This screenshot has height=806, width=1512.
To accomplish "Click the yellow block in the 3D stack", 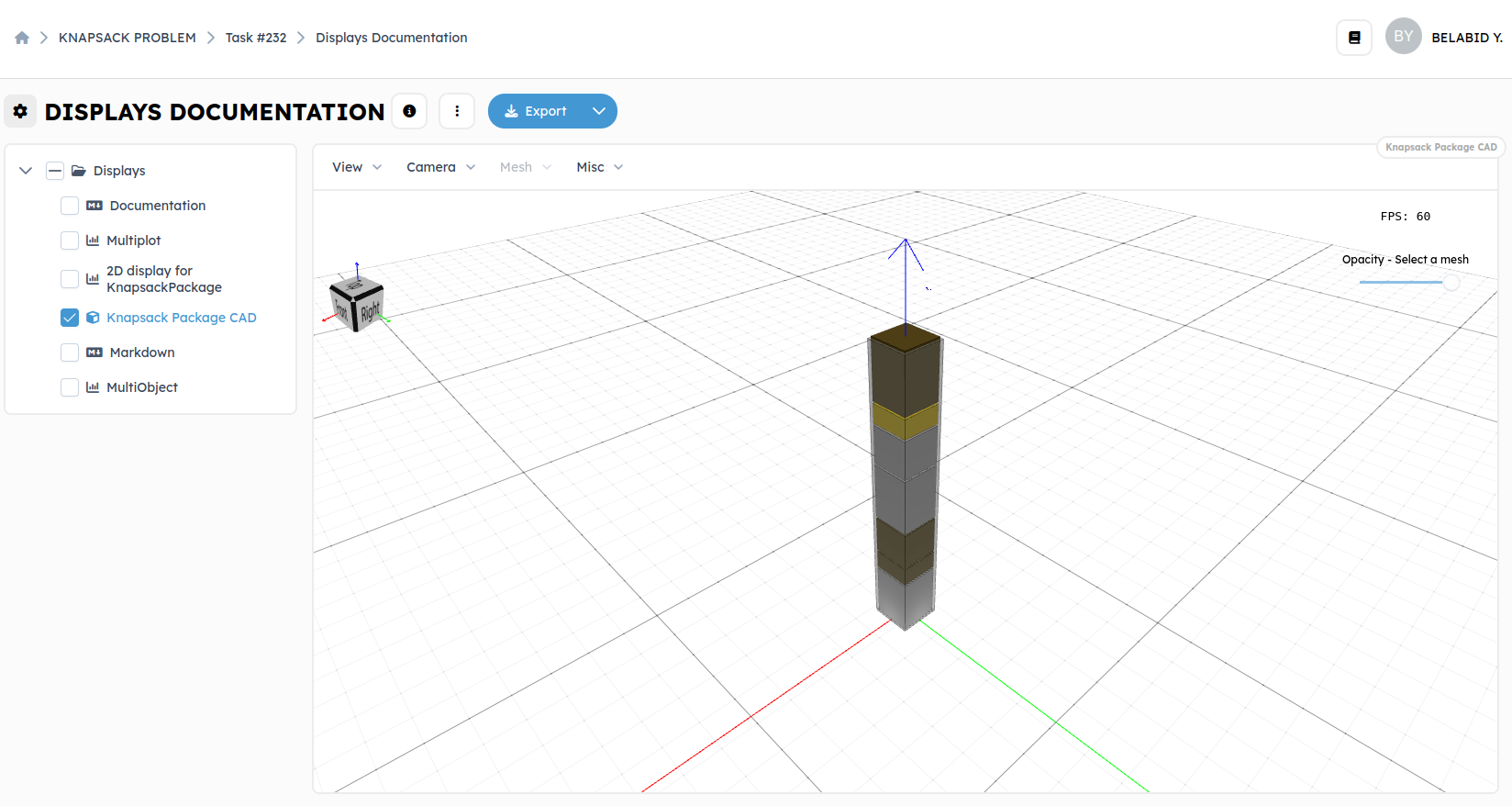I will [x=905, y=421].
